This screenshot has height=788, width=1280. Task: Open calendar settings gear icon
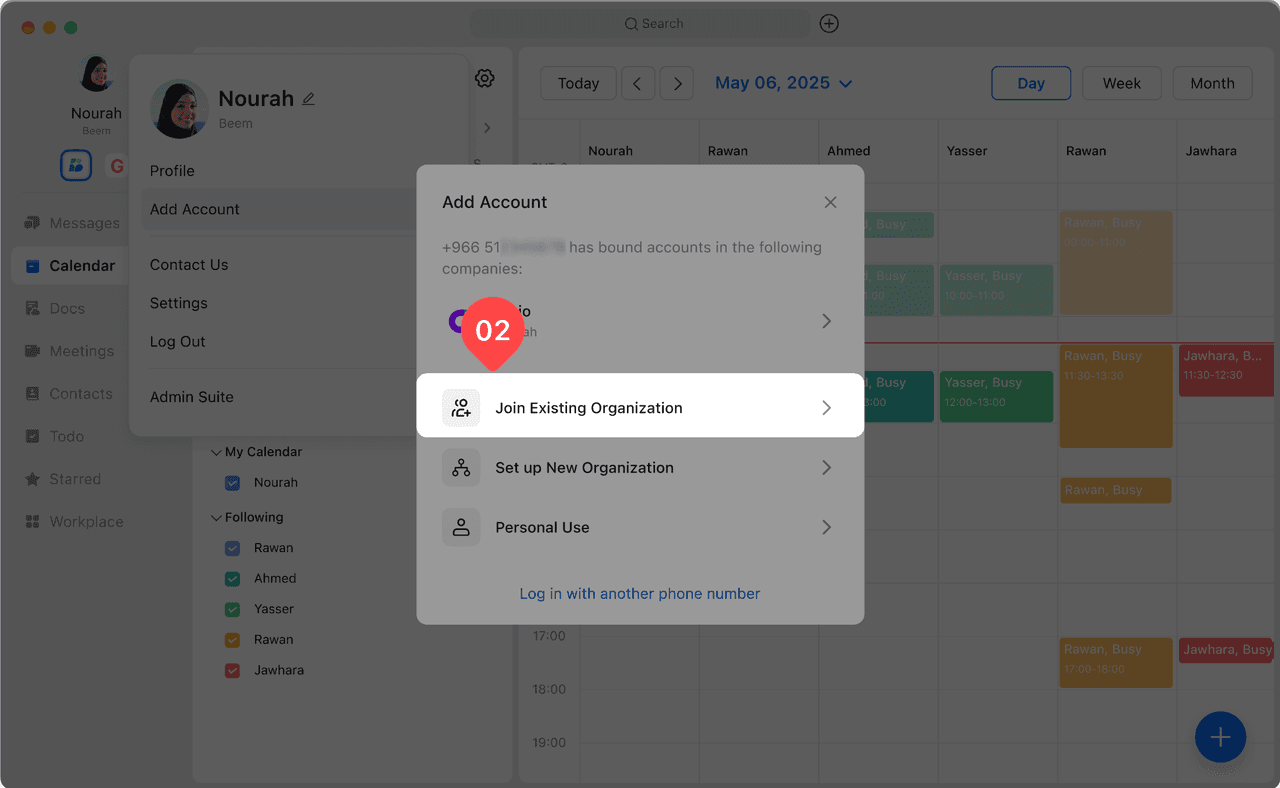(485, 78)
